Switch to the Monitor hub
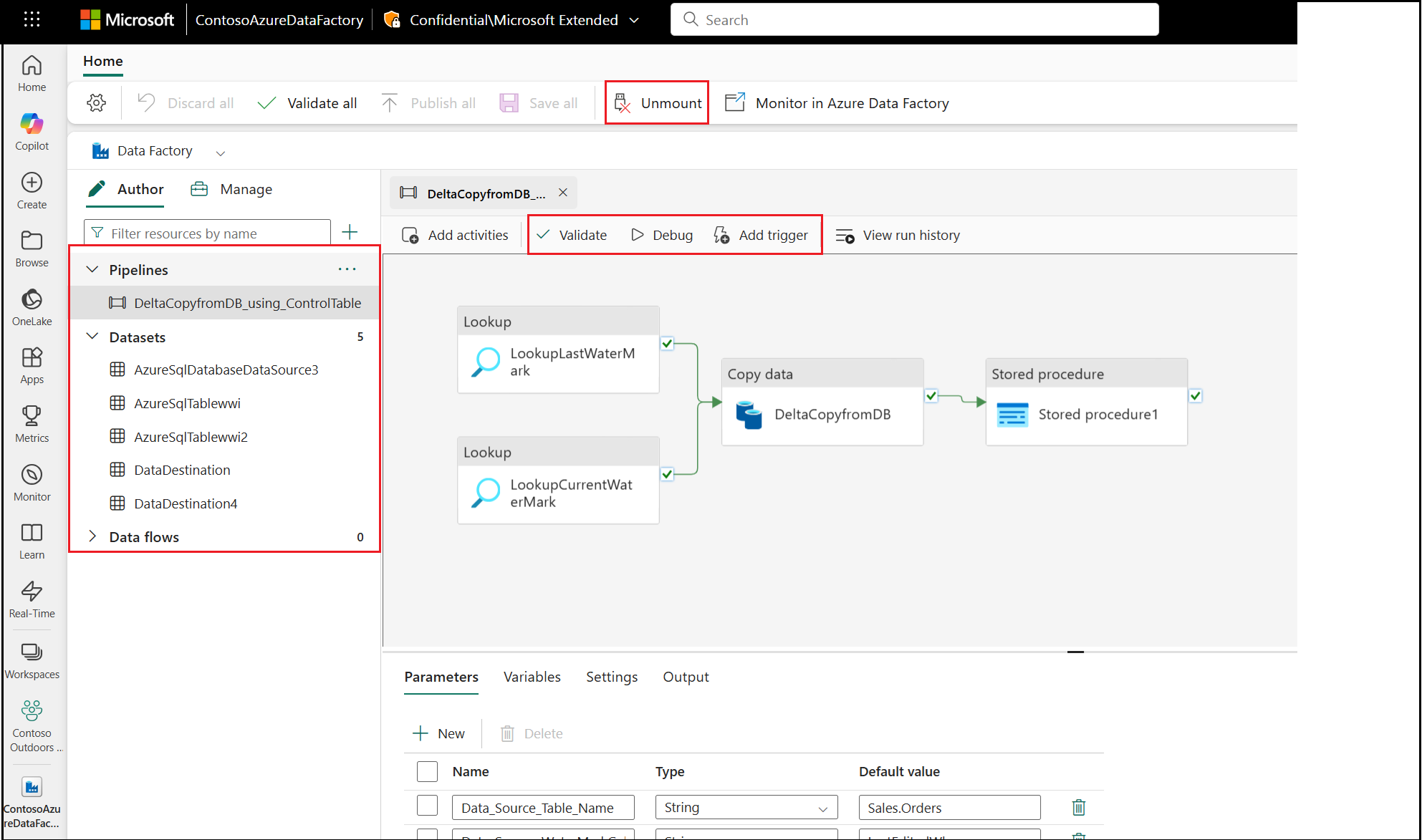This screenshot has width=1422, height=840. 32,481
